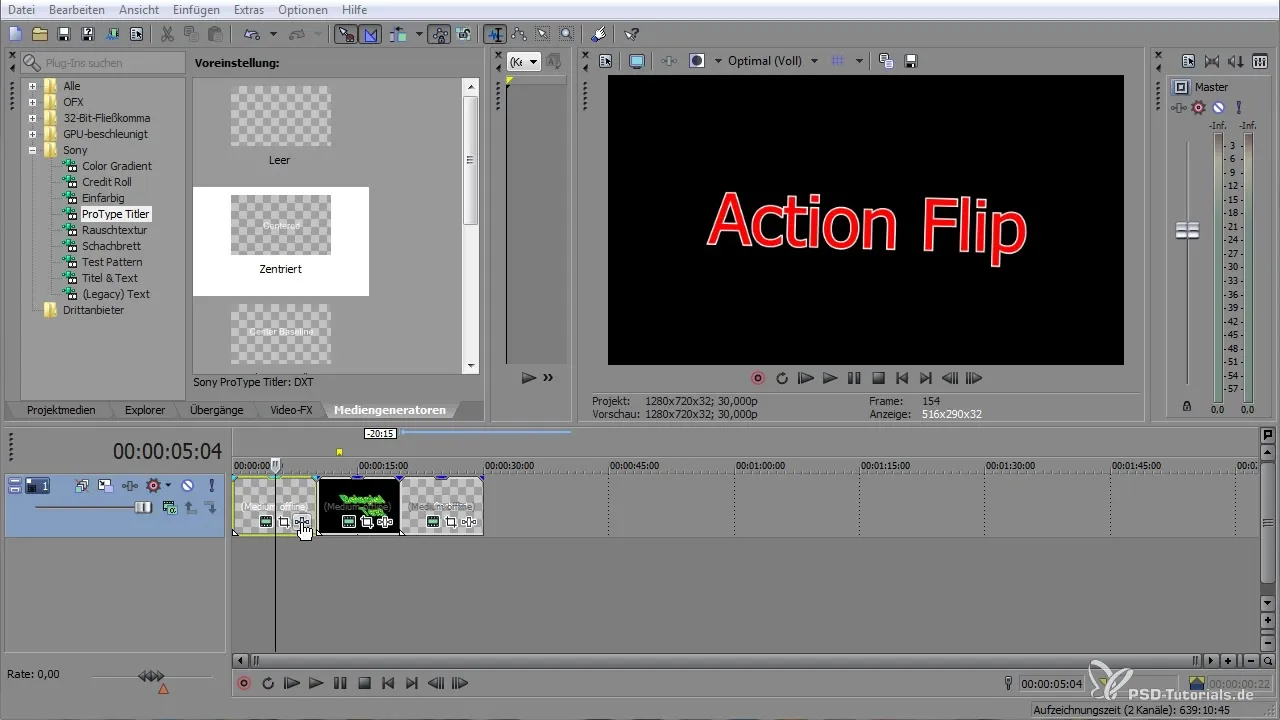This screenshot has height=720, width=1280.
Task: Click compositing mode icon in track header
Action: click(x=169, y=508)
